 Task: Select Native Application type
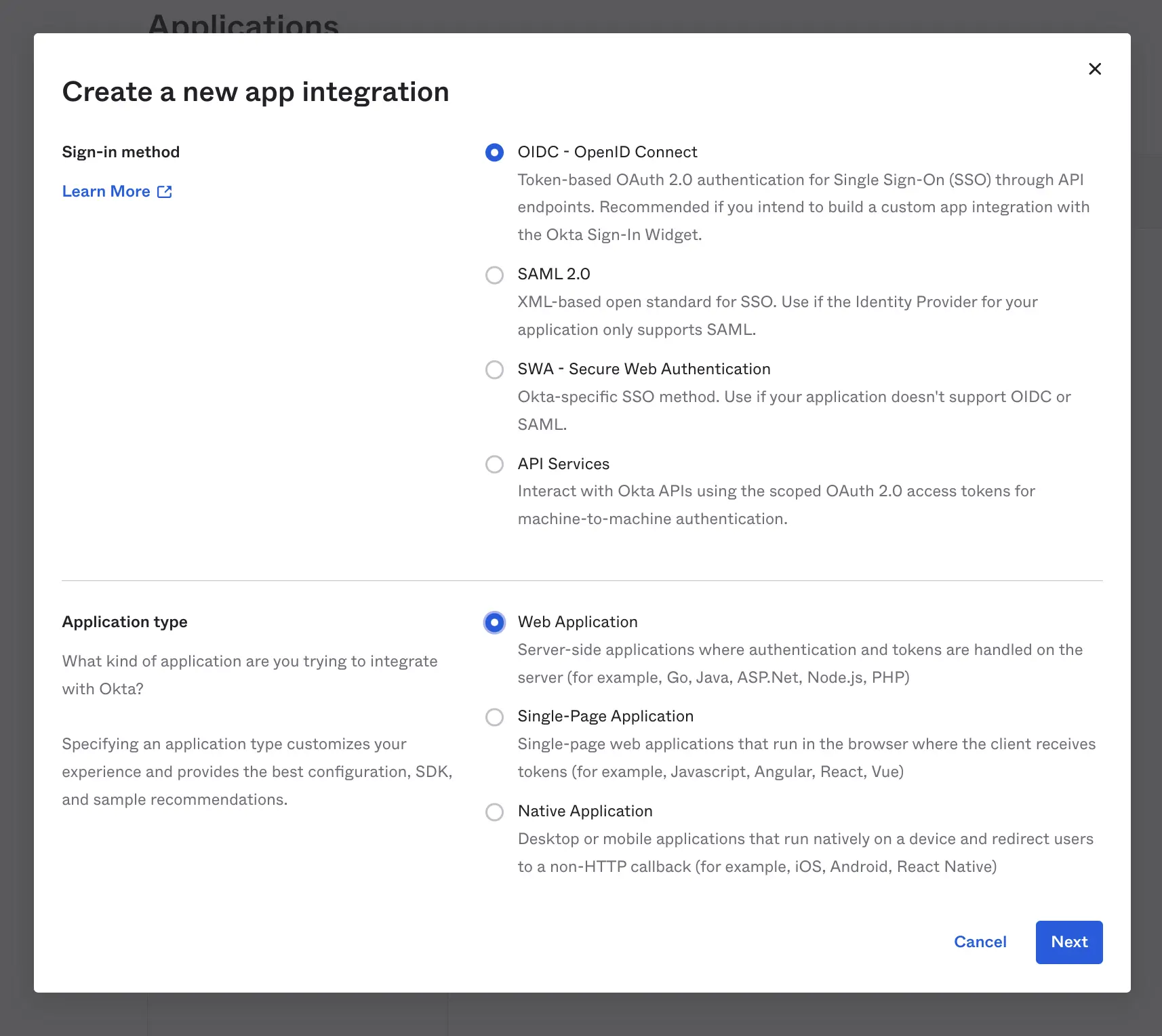click(x=494, y=812)
